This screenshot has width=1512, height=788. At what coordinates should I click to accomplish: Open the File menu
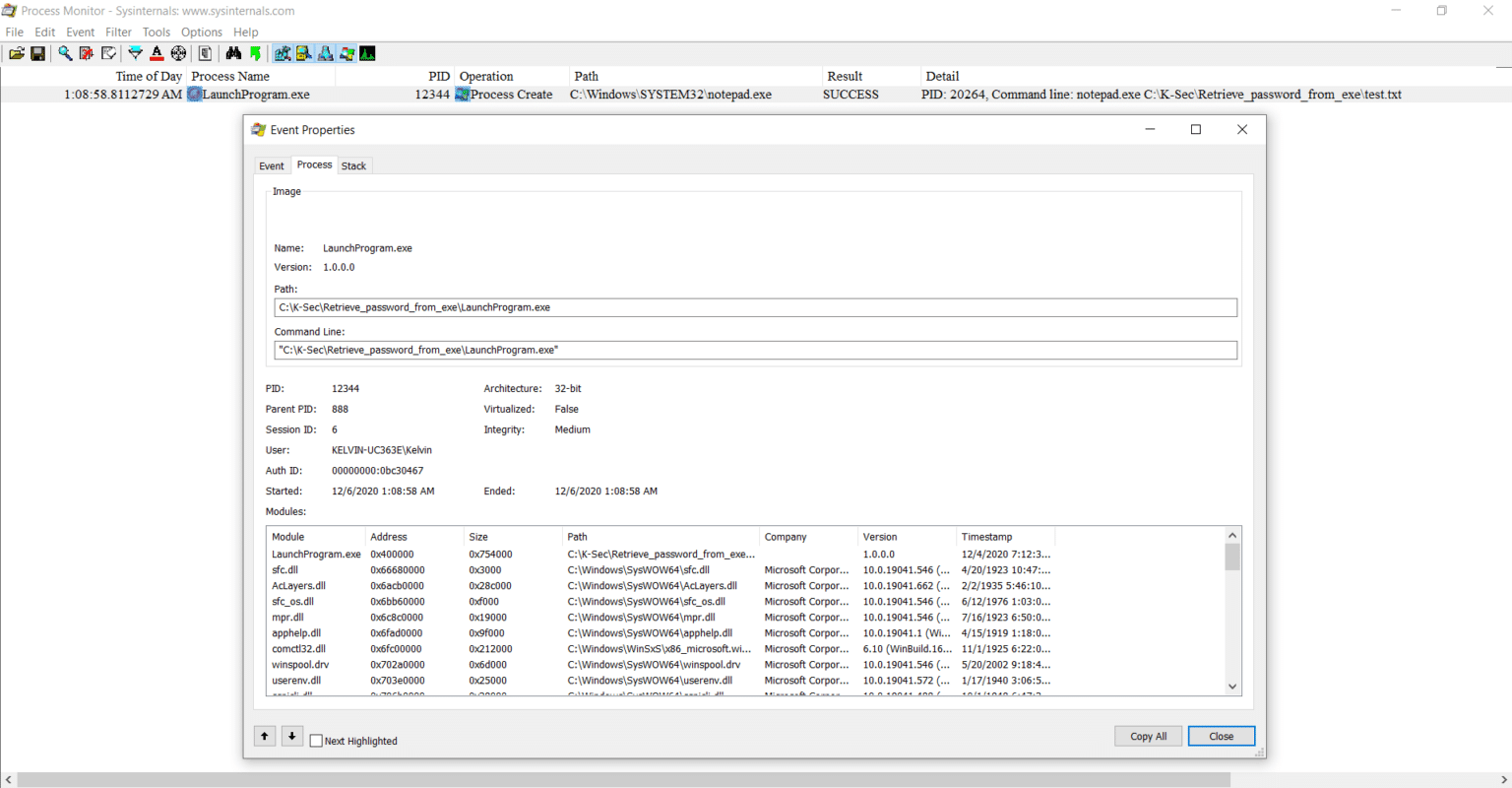[15, 32]
